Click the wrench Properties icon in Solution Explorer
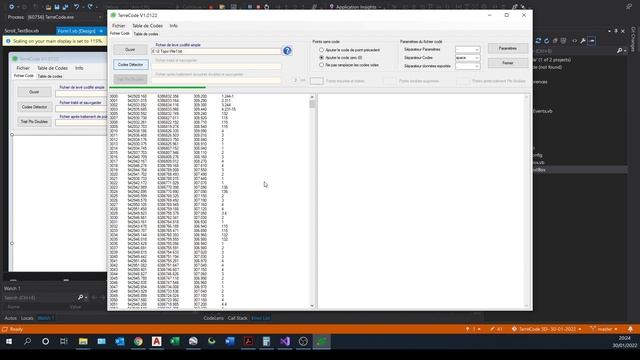The height and width of the screenshot is (360, 640). (x=583, y=41)
